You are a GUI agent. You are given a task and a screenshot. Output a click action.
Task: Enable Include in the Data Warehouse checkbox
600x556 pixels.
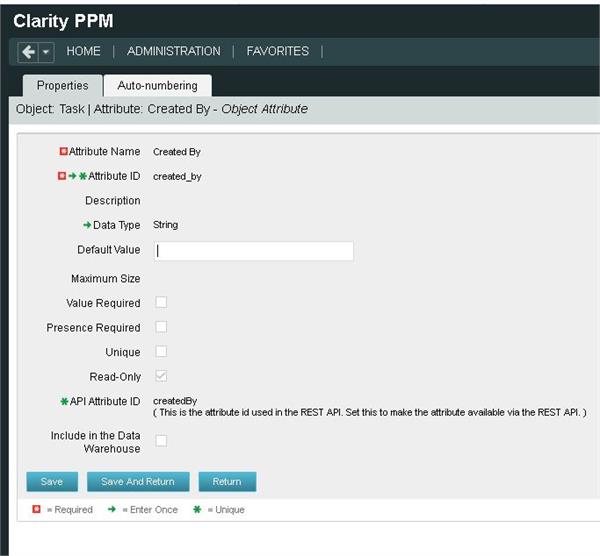pyautogui.click(x=161, y=441)
